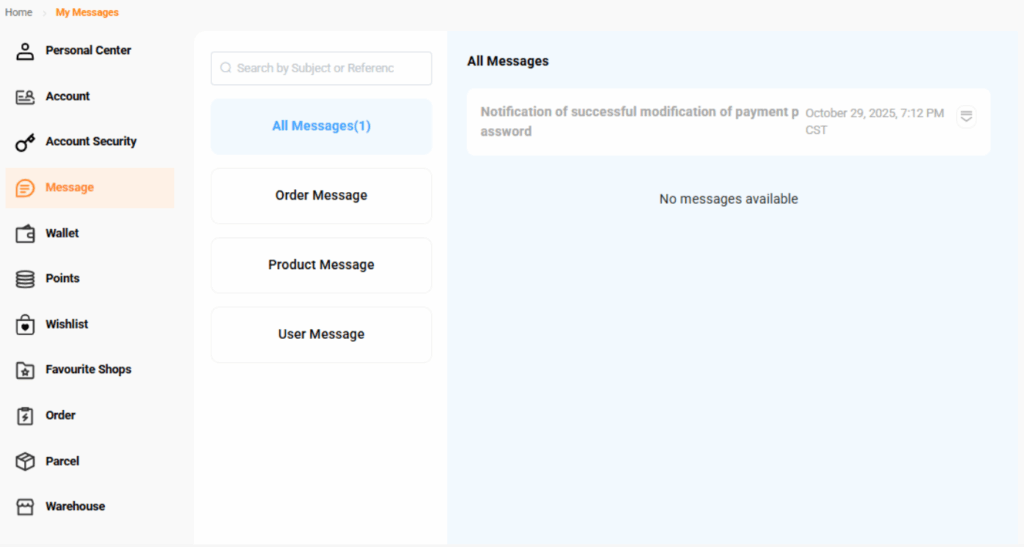This screenshot has width=1024, height=547.
Task: Click the Account card icon
Action: pyautogui.click(x=26, y=97)
